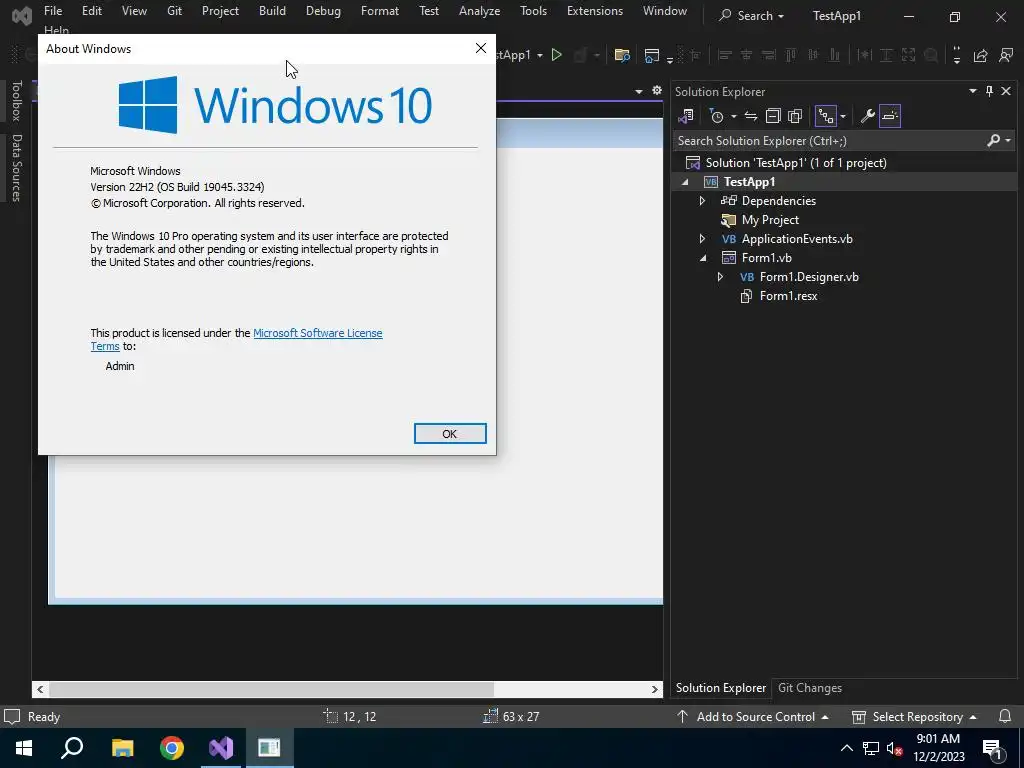Click the Search button in title bar

(751, 16)
